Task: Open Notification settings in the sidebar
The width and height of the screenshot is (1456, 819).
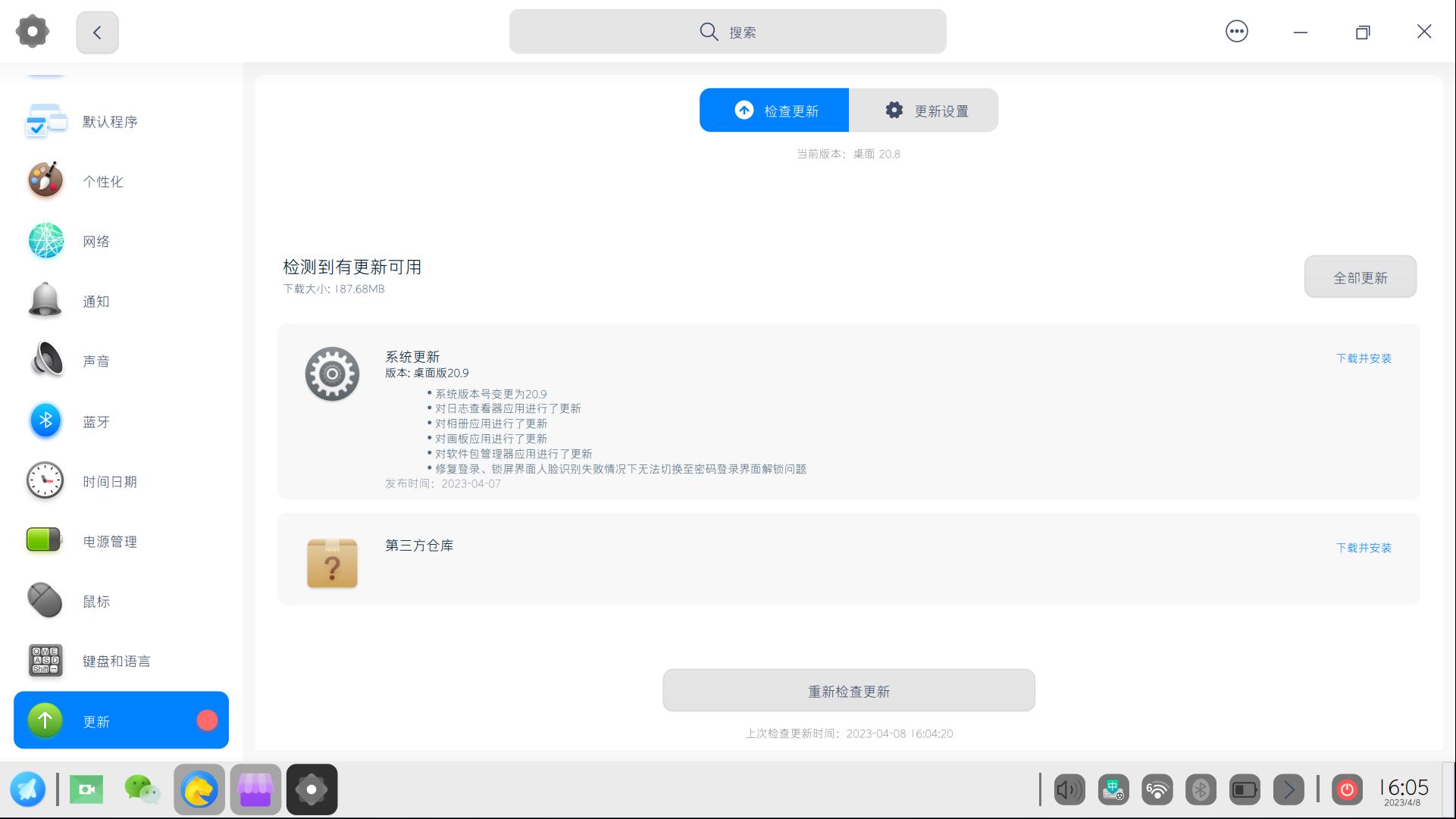Action: point(96,301)
